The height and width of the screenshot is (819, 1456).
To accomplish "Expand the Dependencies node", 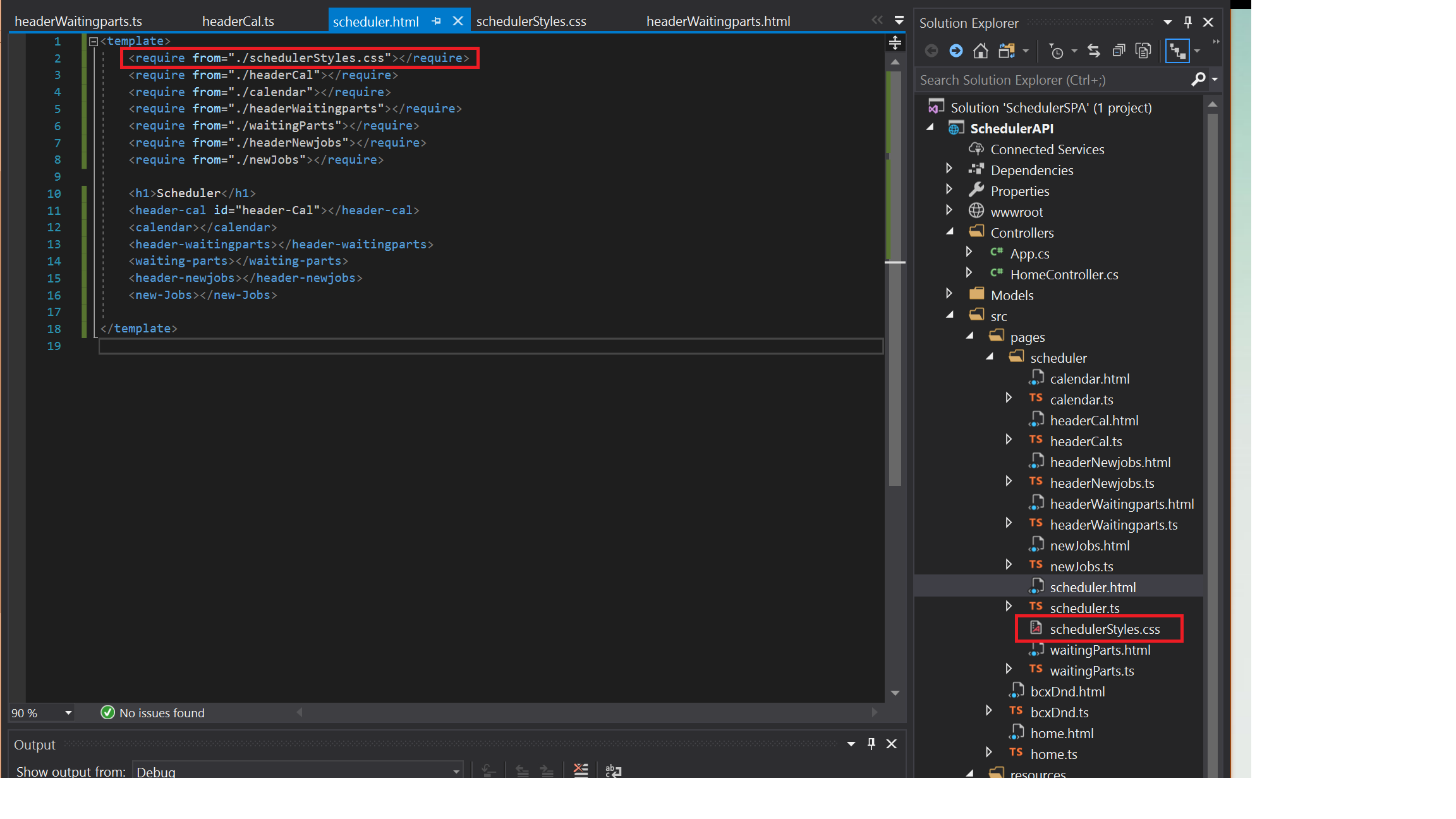I will (949, 168).
